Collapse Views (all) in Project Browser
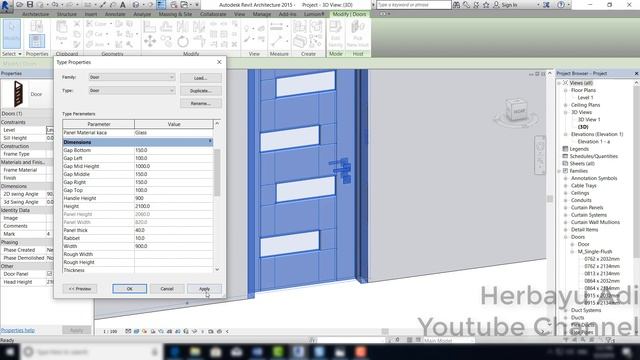This screenshot has height=360, width=640. (560, 83)
